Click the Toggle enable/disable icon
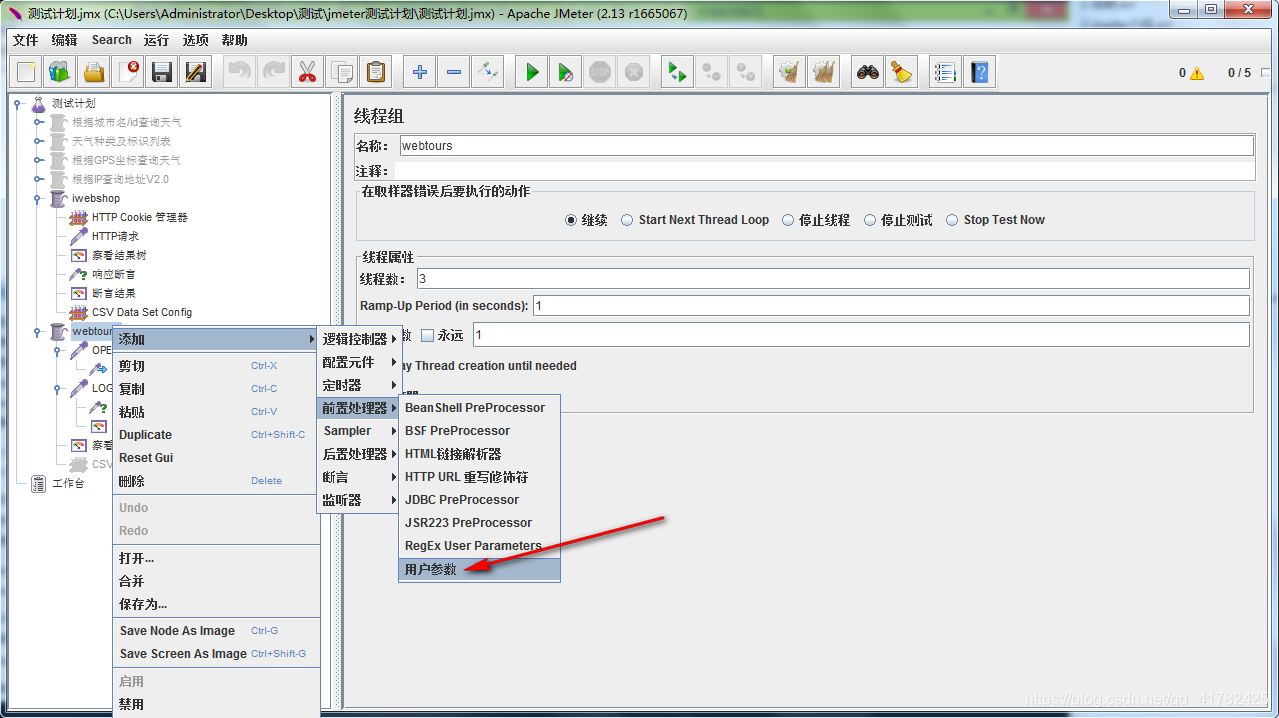The height and width of the screenshot is (718, 1279). point(488,72)
